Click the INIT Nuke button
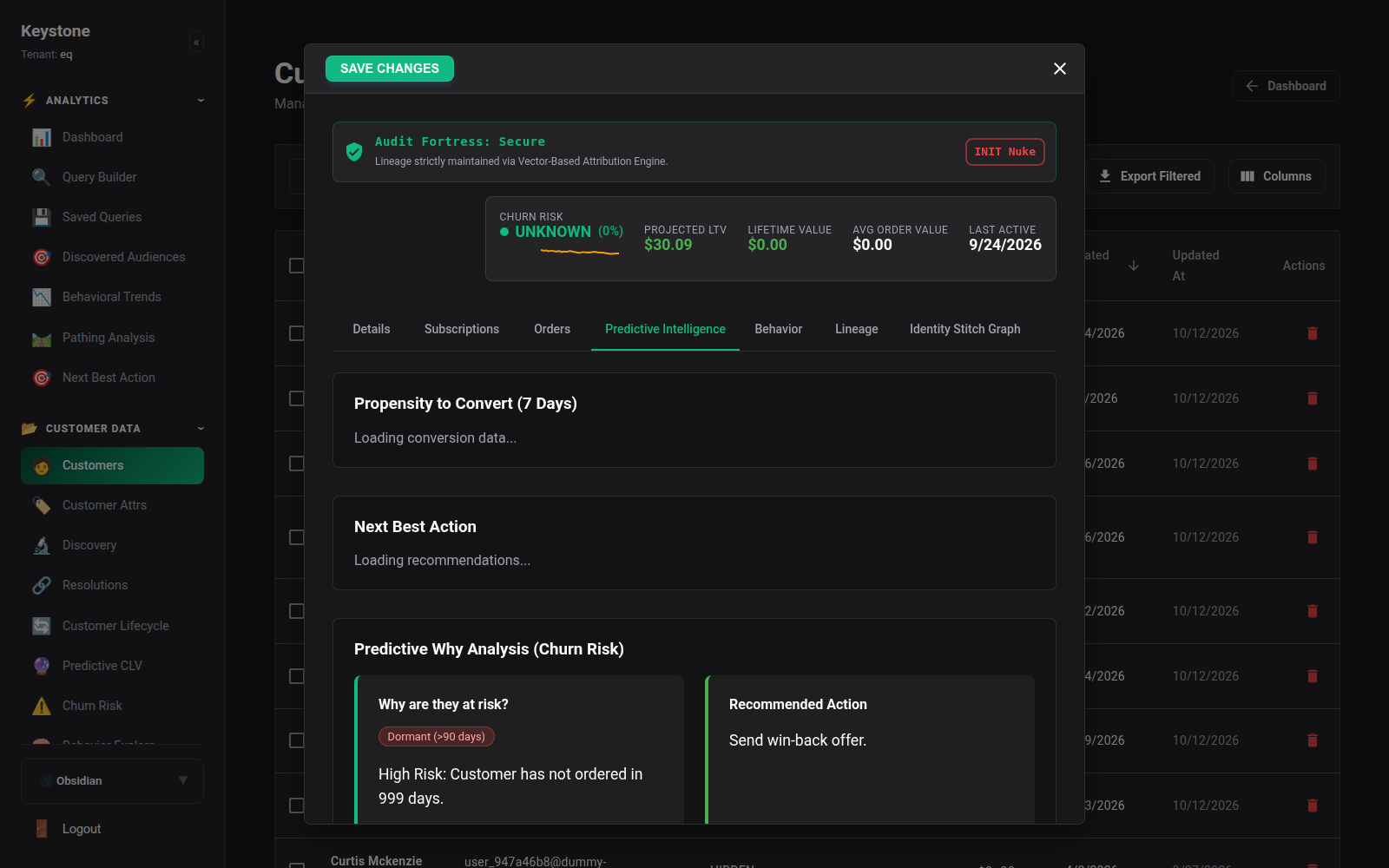The height and width of the screenshot is (868, 1389). click(x=1005, y=152)
